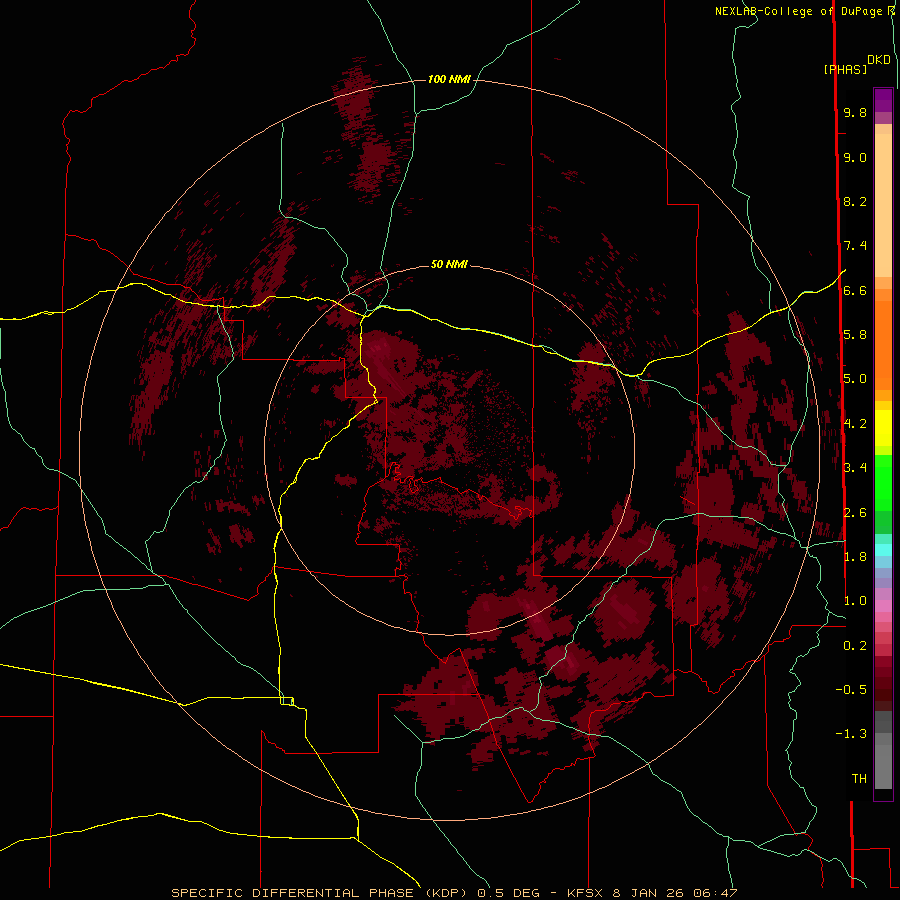Click the KFSX station identifier in the caption

(x=585, y=893)
